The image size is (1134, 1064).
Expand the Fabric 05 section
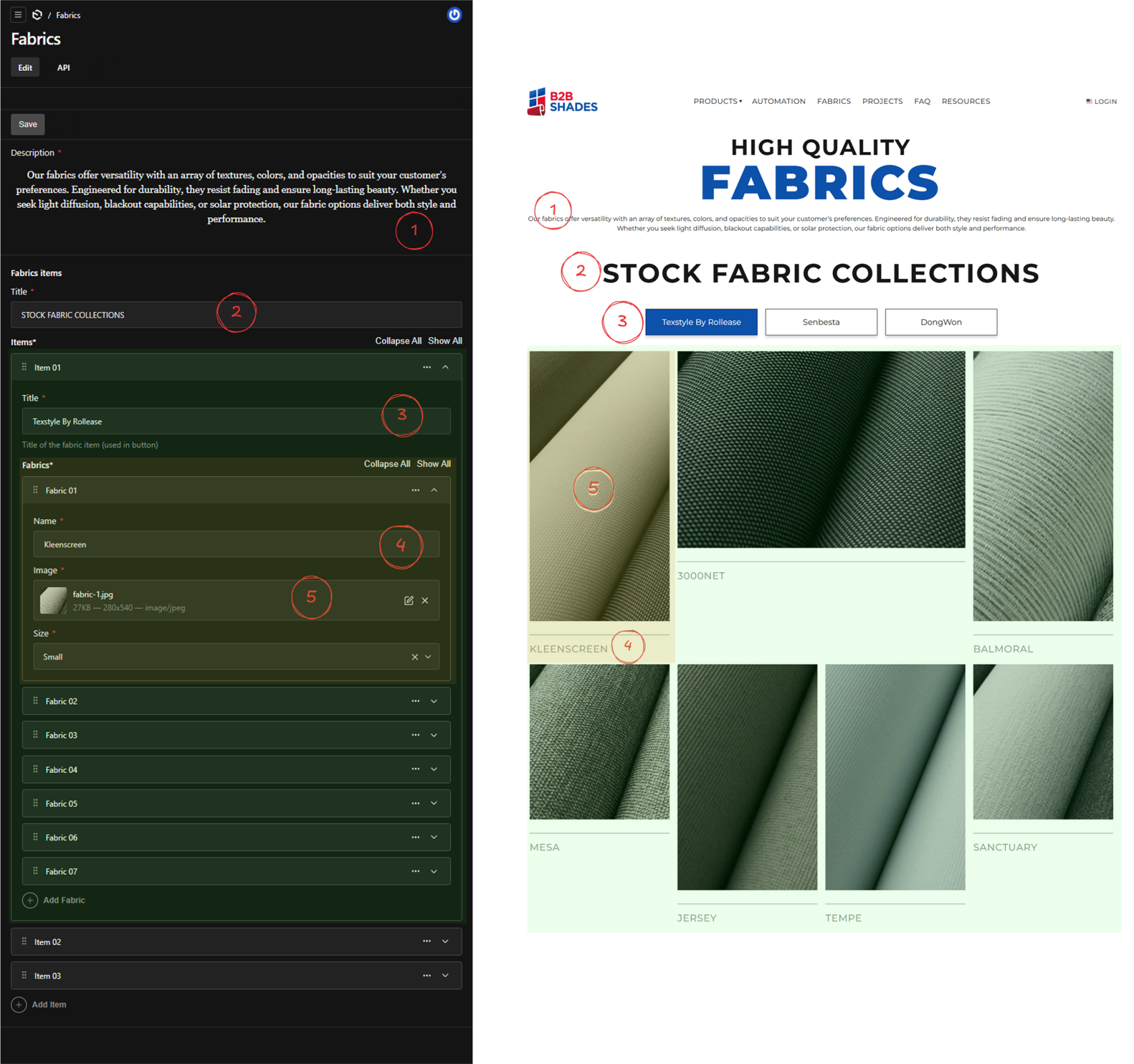(x=434, y=803)
